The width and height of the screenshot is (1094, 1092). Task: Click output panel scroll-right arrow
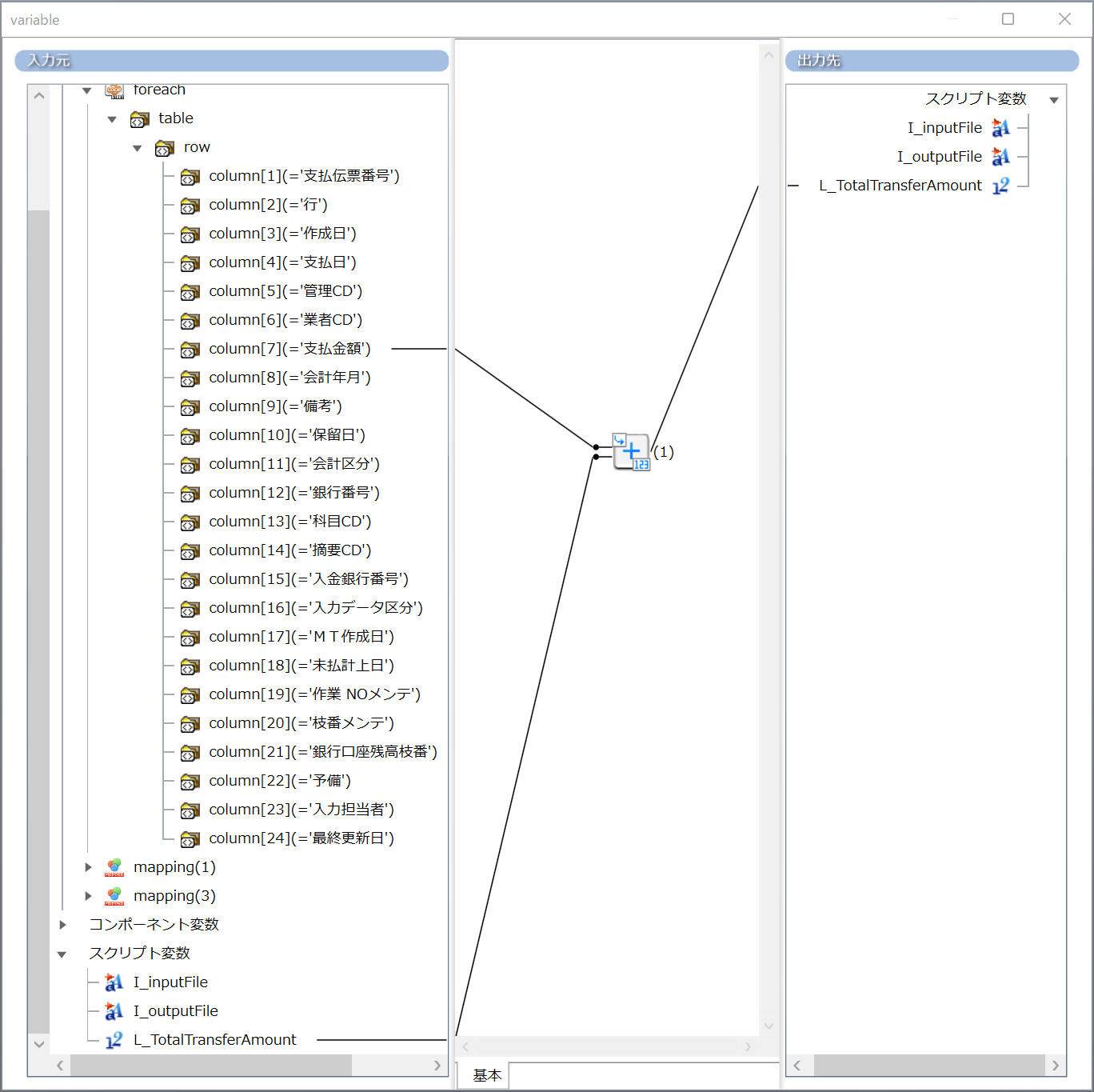point(1056,1066)
